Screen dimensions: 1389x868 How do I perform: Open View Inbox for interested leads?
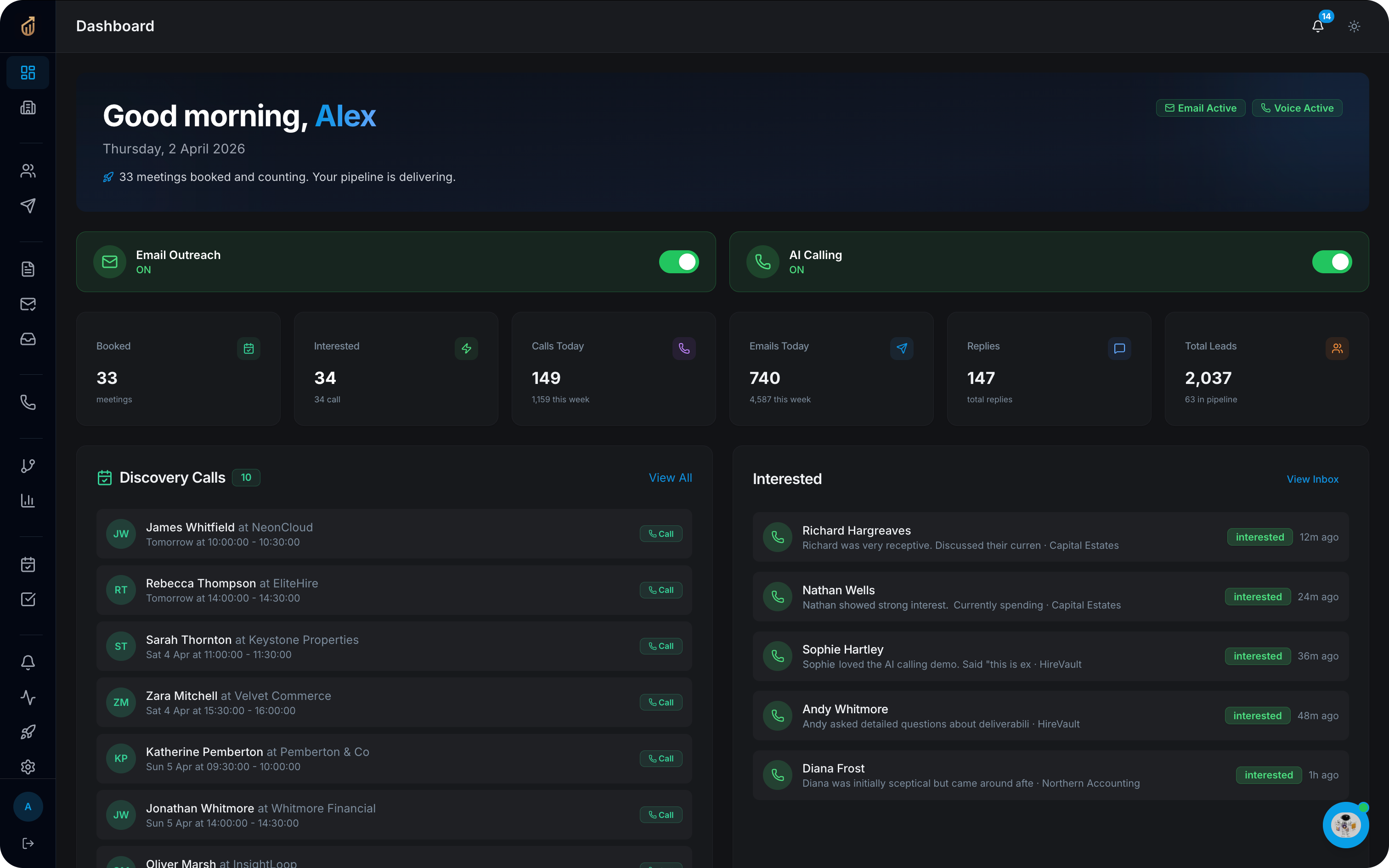(x=1313, y=479)
